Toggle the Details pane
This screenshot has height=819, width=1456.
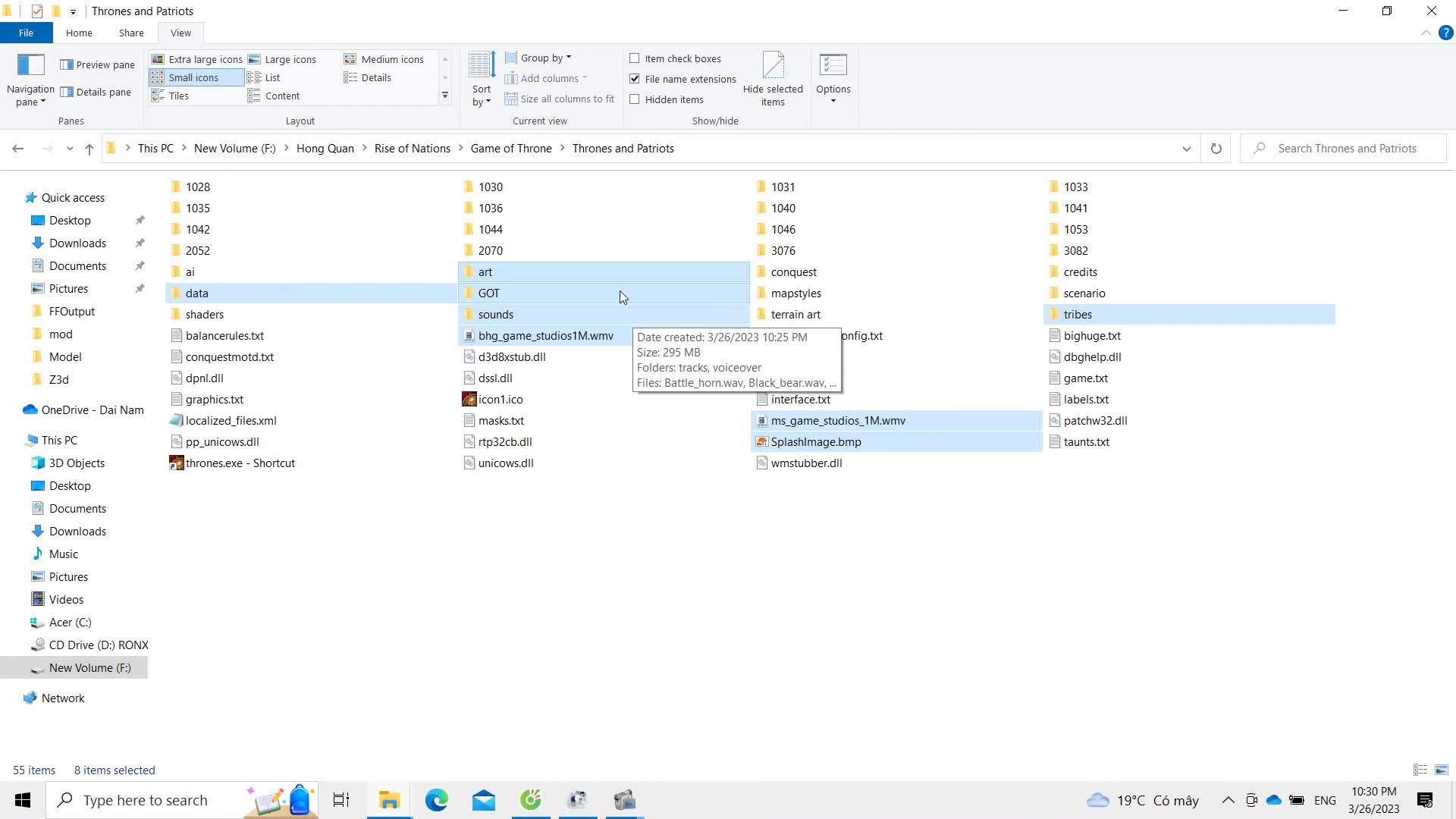(x=96, y=92)
